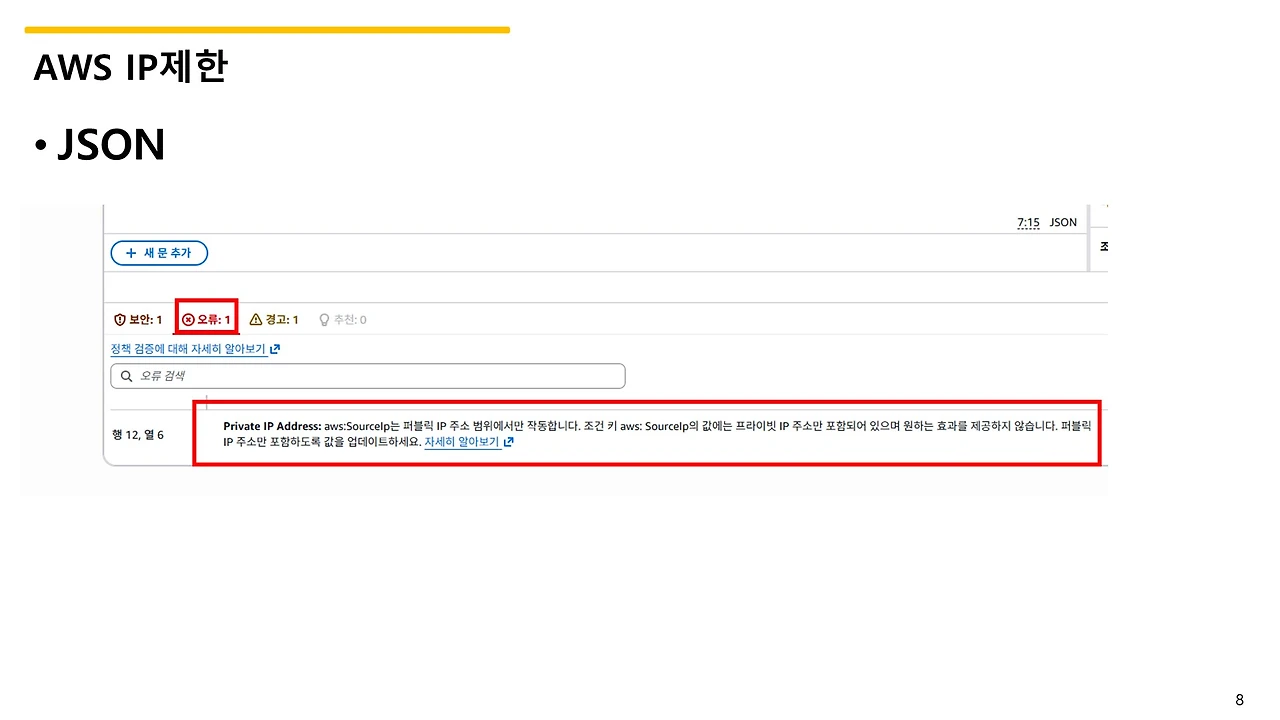The width and height of the screenshot is (1280, 720).
Task: Click the 새 문 추가 button
Action: tap(159, 253)
